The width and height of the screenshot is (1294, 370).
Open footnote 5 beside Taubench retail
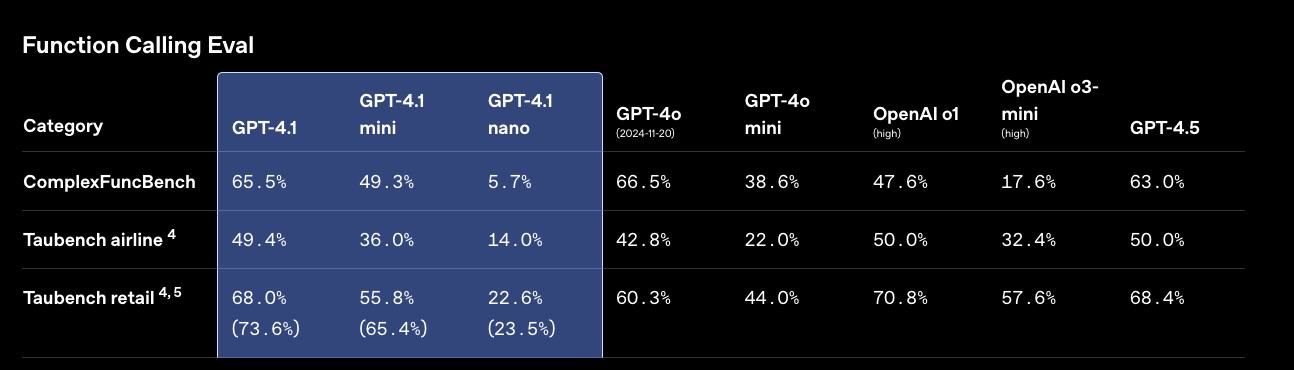tap(177, 293)
